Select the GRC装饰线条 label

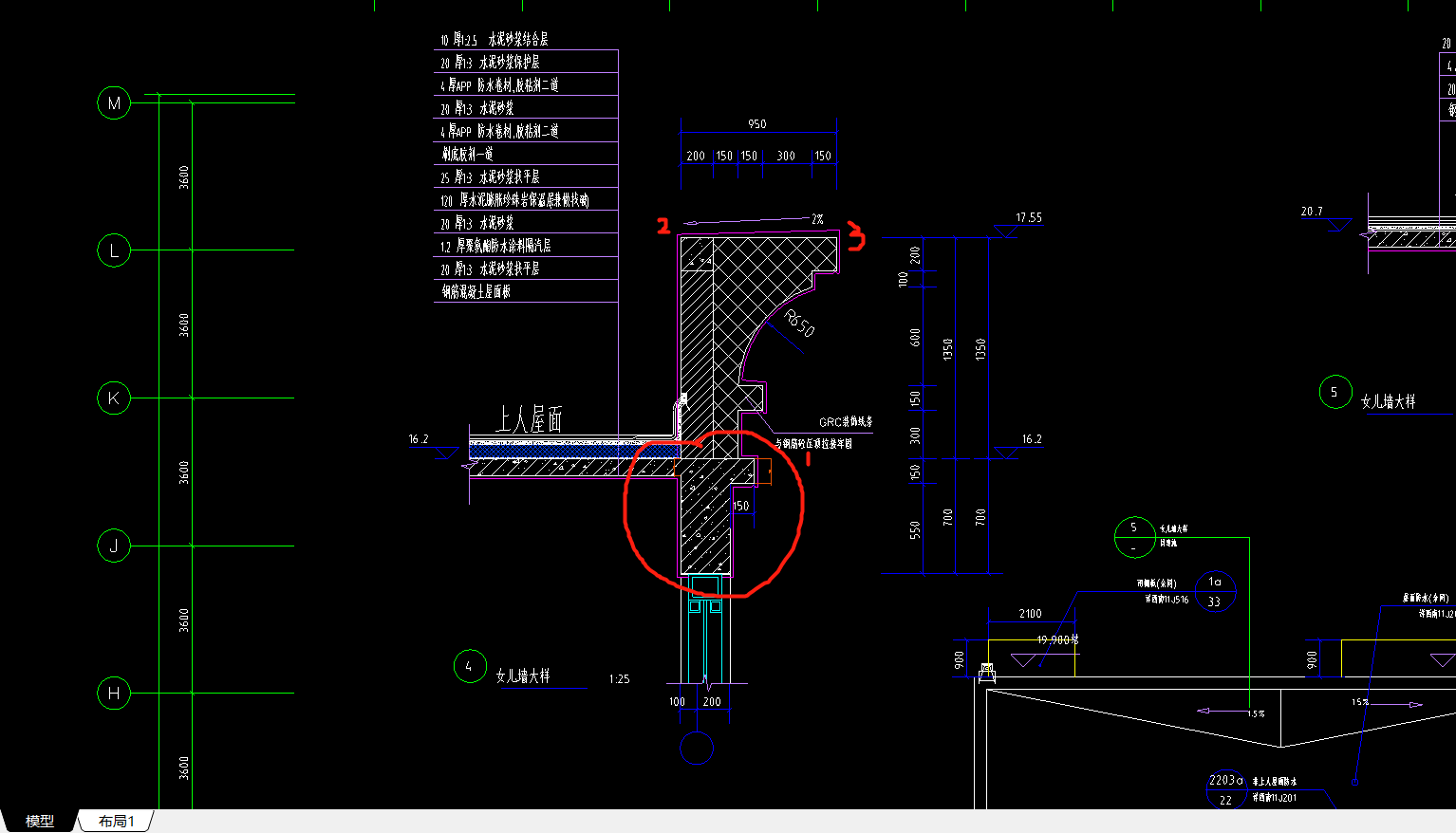pos(846,422)
